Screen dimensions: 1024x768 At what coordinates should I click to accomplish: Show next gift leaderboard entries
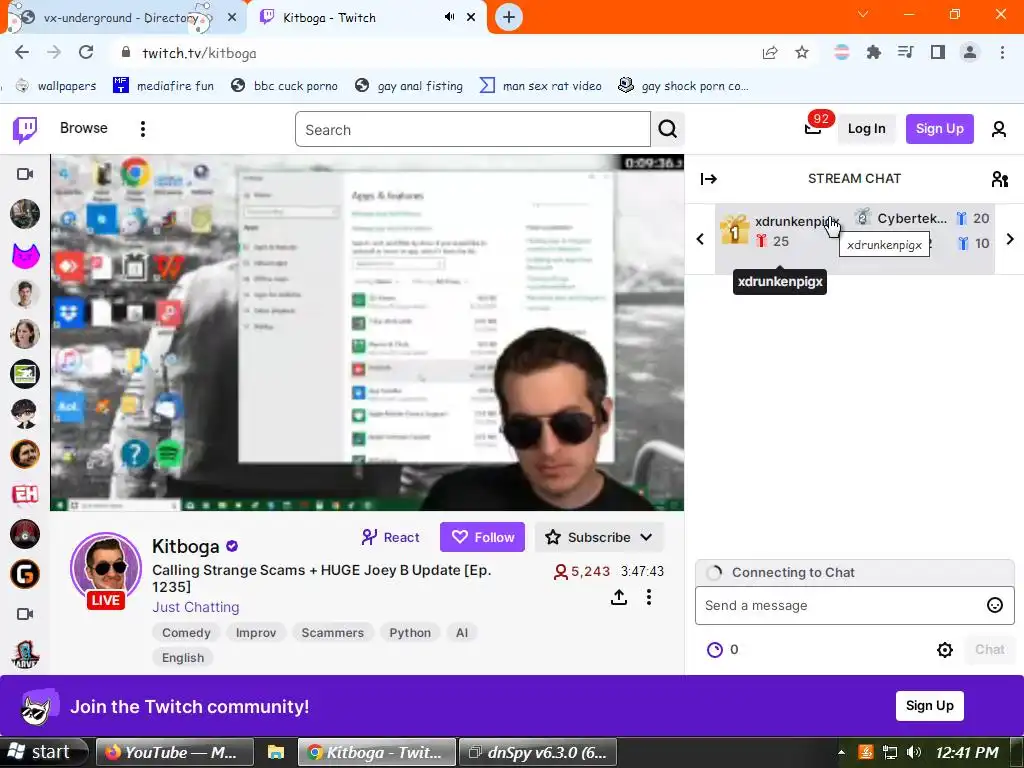coord(1010,239)
